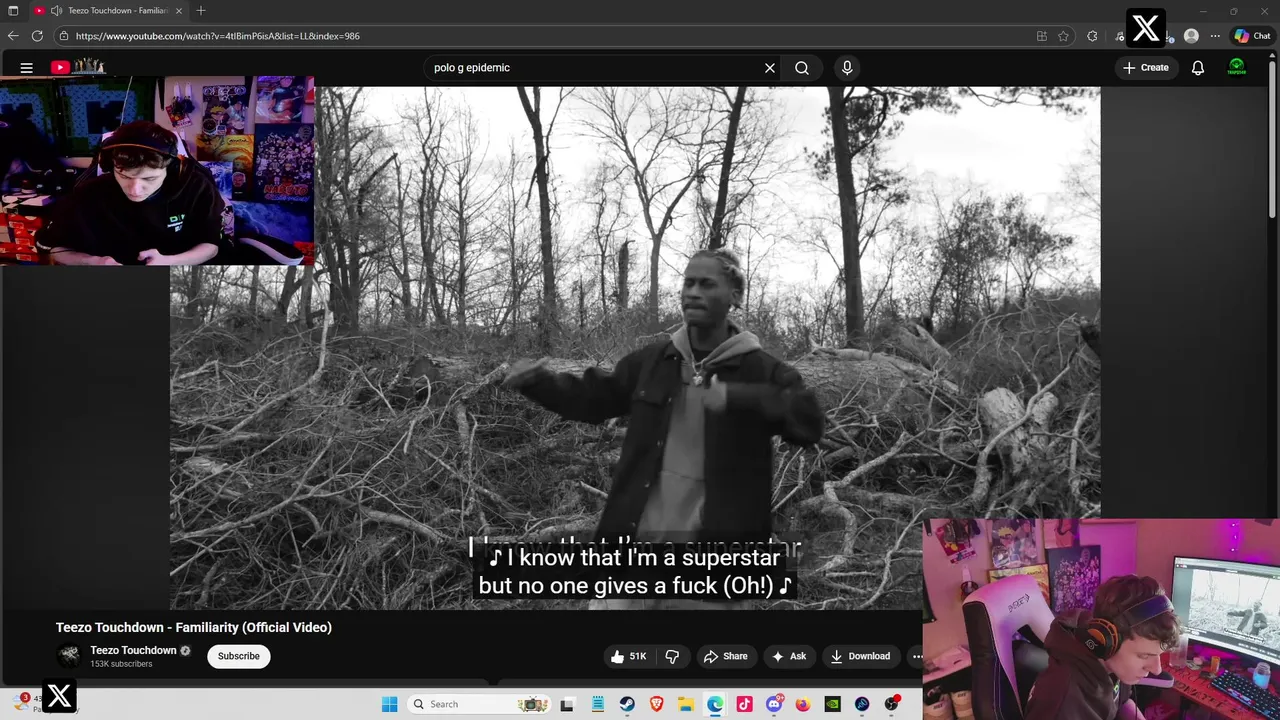The height and width of the screenshot is (720, 1280).
Task: Open the Create button
Action: point(1146,68)
